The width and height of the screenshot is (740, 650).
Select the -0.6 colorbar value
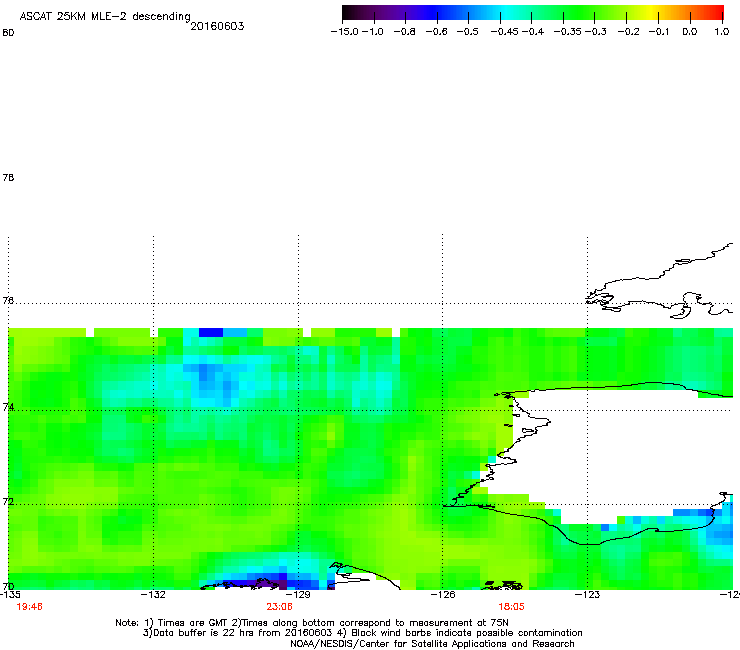436,32
